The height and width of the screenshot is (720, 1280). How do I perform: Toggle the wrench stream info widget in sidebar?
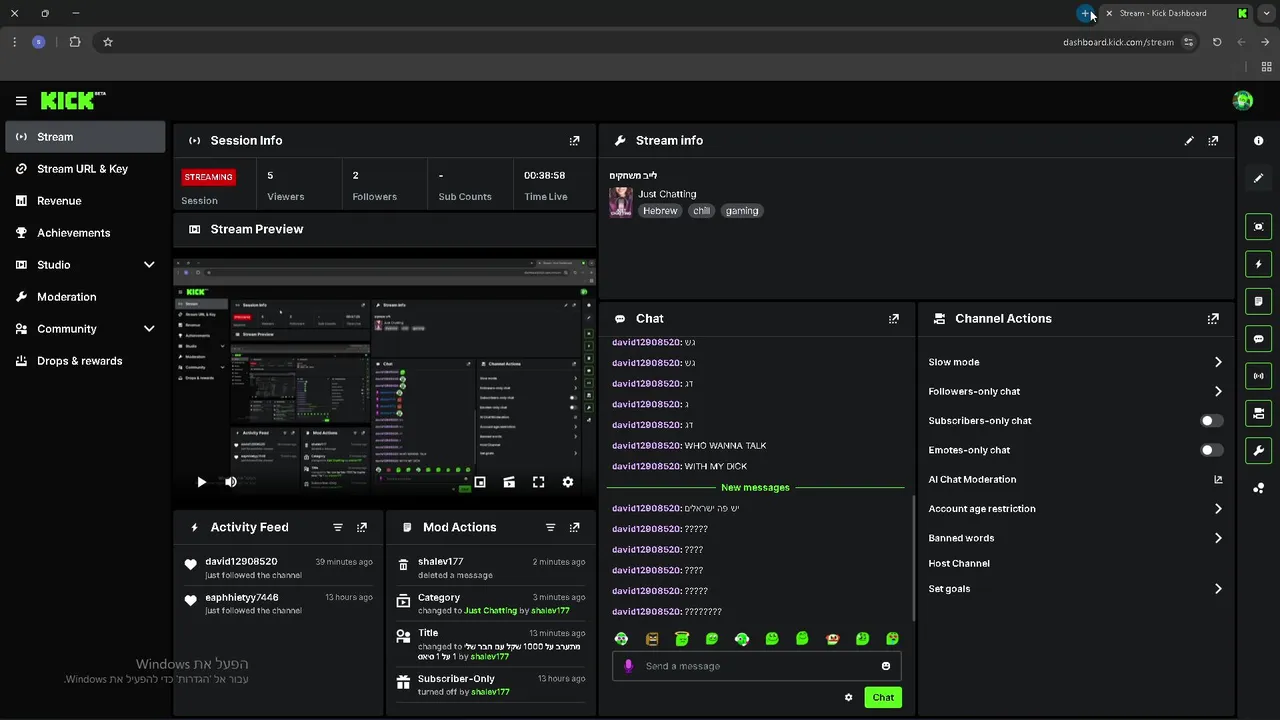click(x=1259, y=450)
